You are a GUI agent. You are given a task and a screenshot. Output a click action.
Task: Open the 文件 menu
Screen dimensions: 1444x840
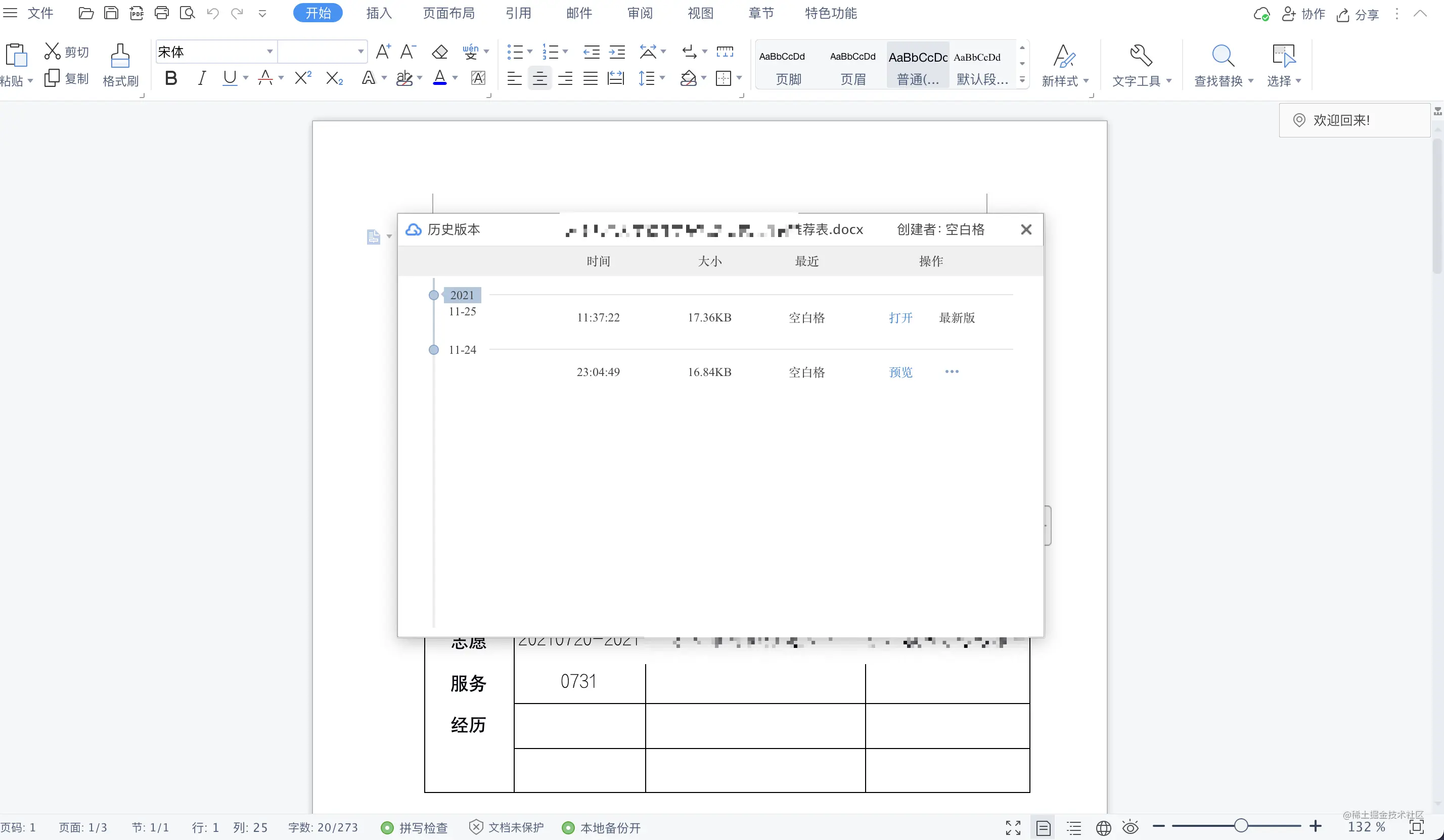(x=40, y=13)
